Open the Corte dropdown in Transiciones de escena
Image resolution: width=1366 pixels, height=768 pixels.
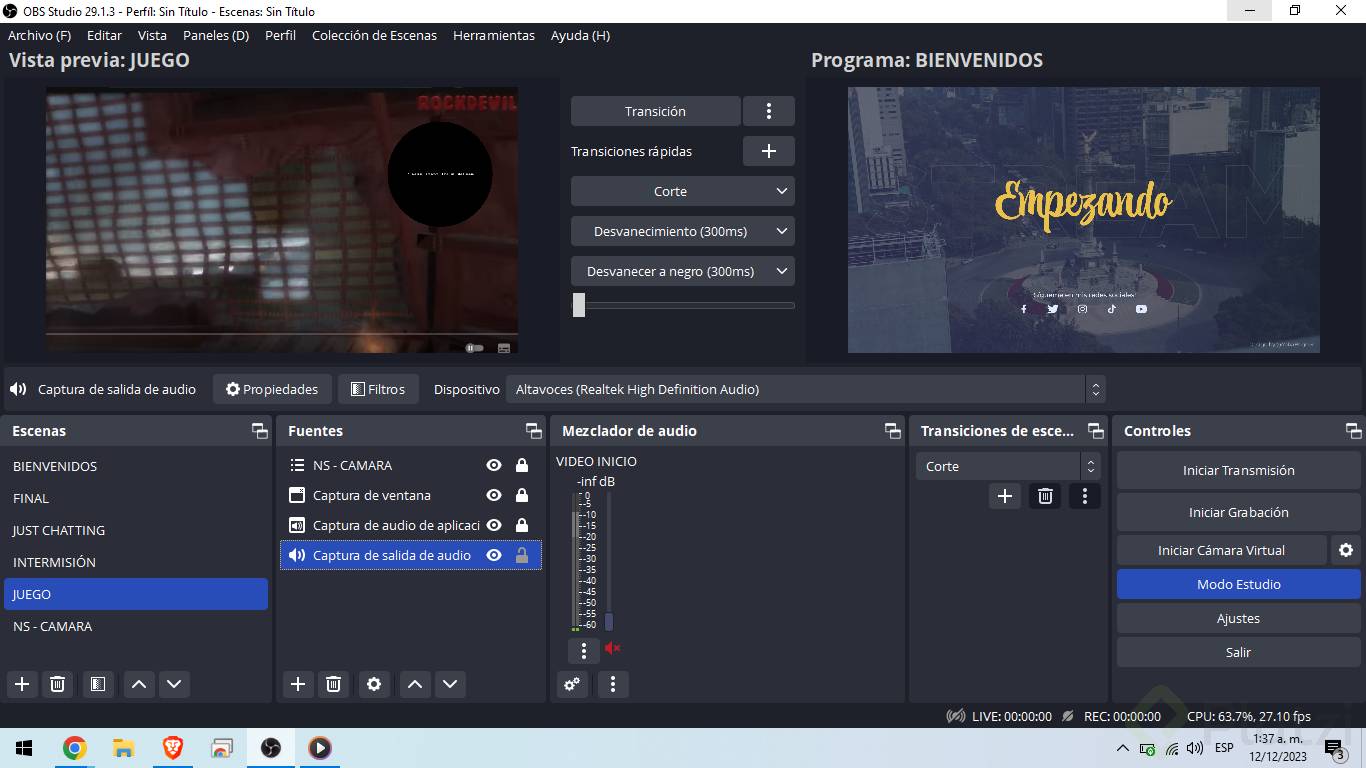pyautogui.click(x=1008, y=466)
